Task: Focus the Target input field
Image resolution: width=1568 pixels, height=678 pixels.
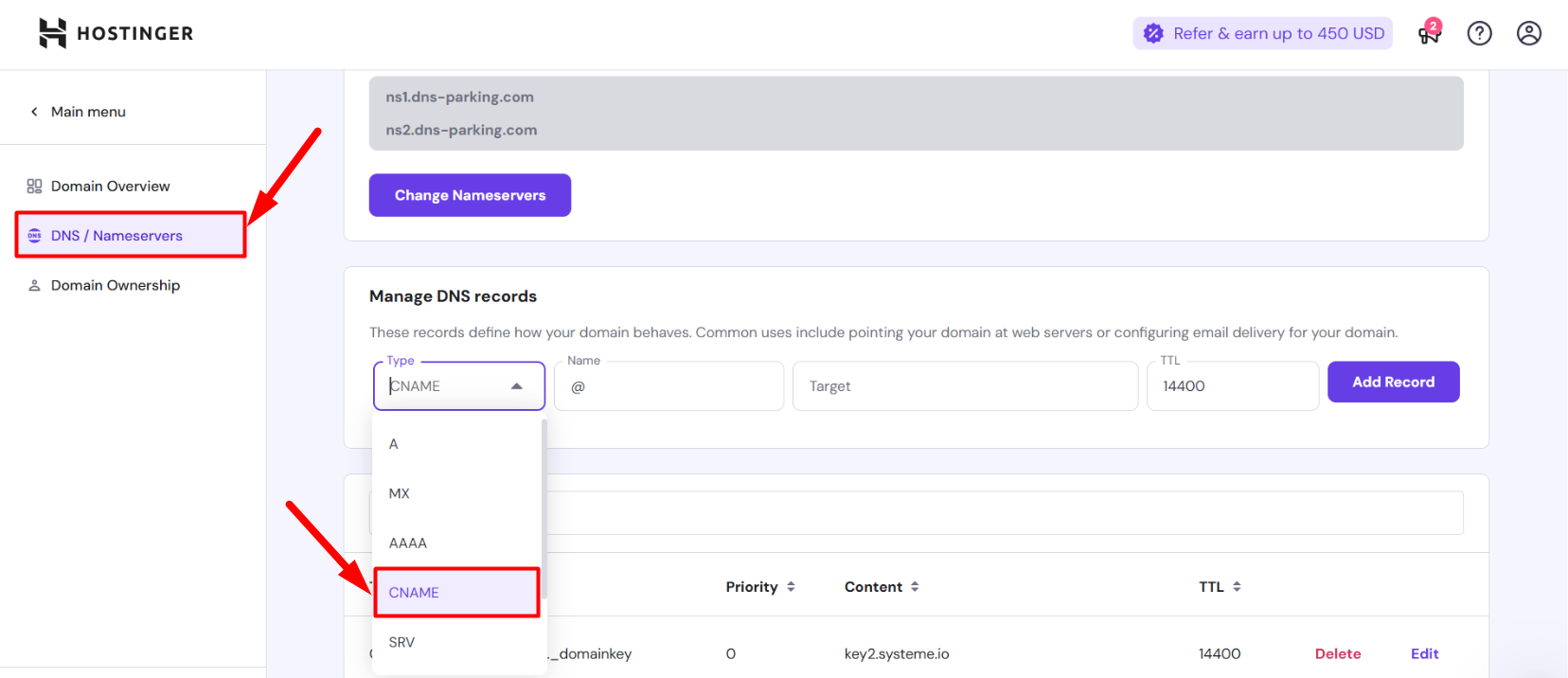Action: pos(965,386)
